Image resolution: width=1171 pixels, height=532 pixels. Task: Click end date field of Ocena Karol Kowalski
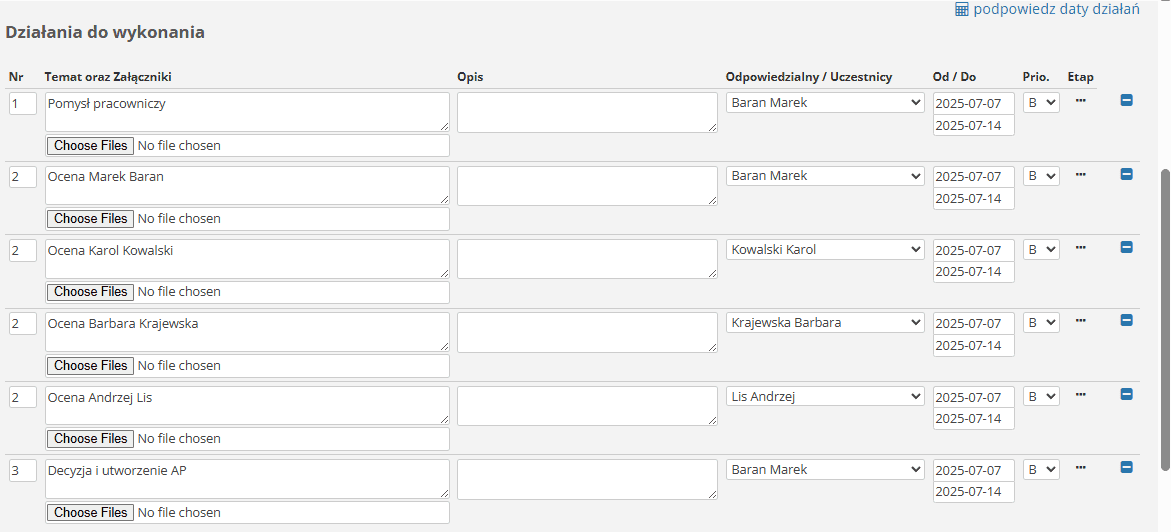(x=974, y=272)
